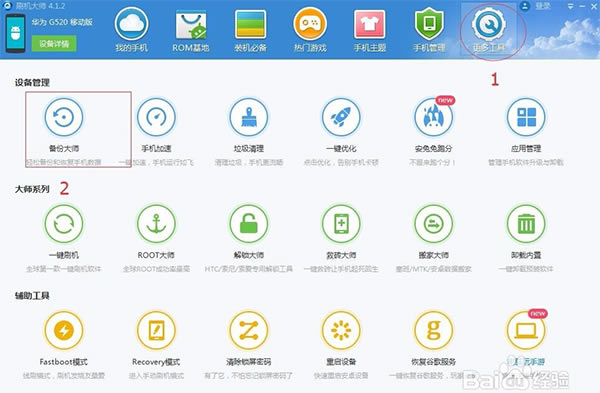Enter Fastboot模式 lightning icon

[x=64, y=331]
